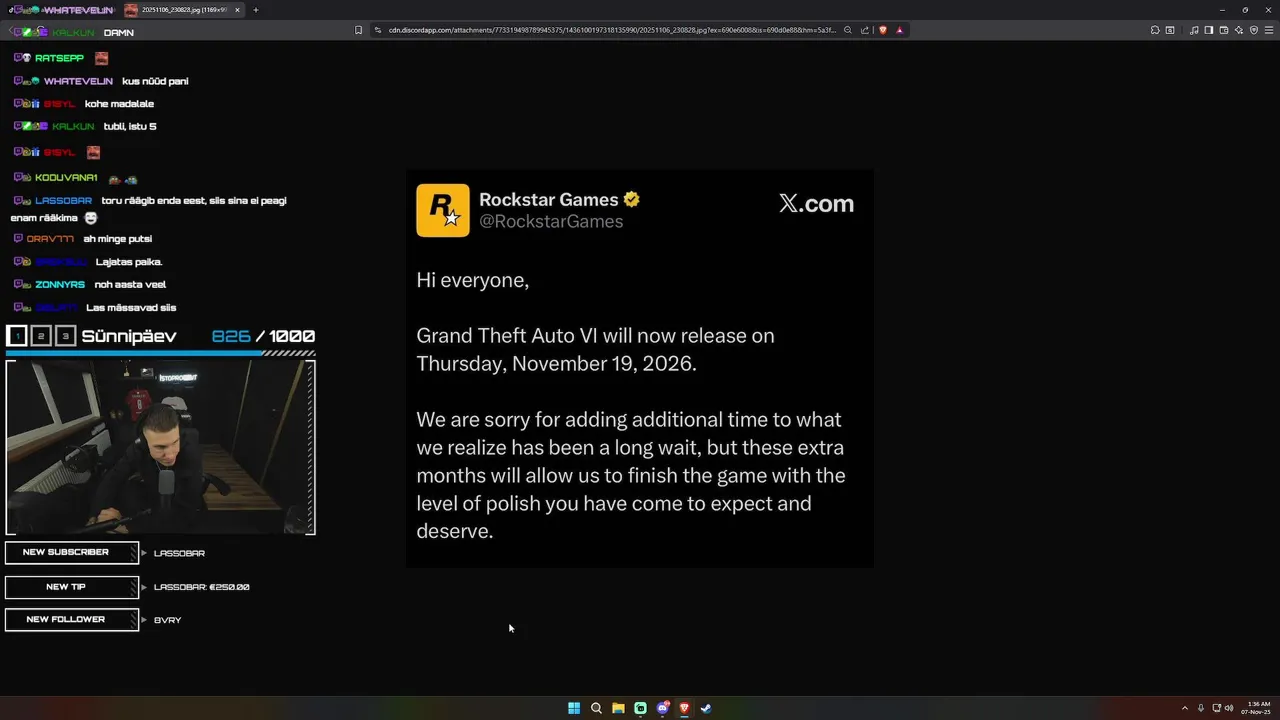Image resolution: width=1280 pixels, height=720 pixels.
Task: Share this page via address bar icon
Action: [x=865, y=30]
